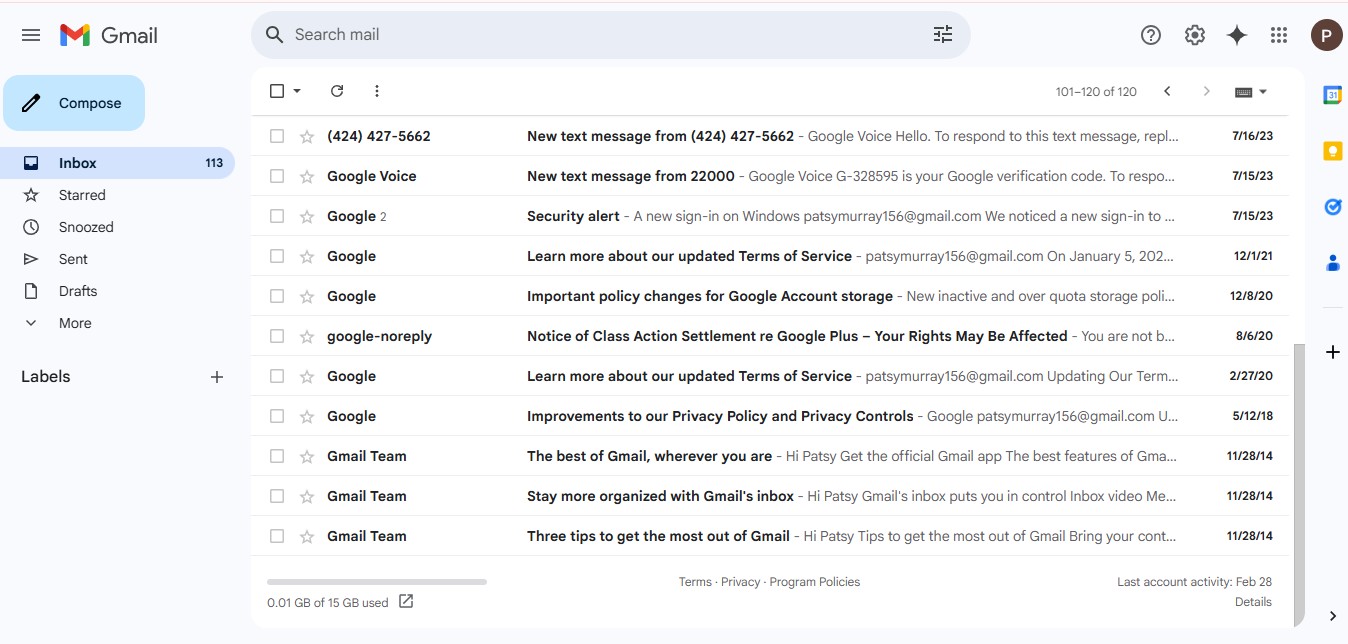Select the (424) 427-5662 message checkbox
This screenshot has width=1348, height=644.
click(277, 136)
